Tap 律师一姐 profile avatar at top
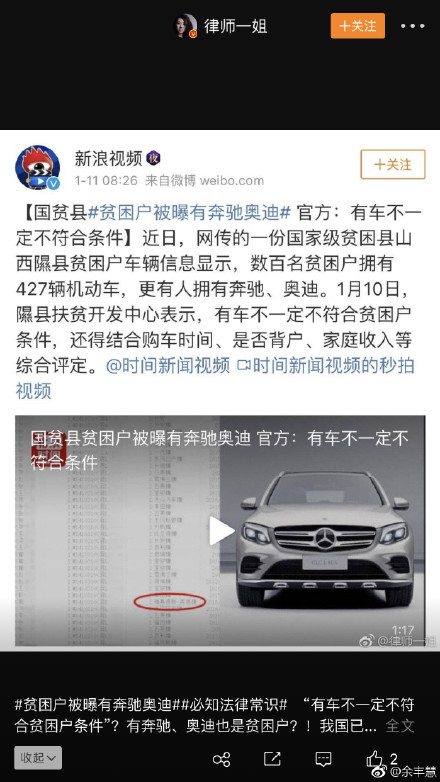 coord(185,26)
